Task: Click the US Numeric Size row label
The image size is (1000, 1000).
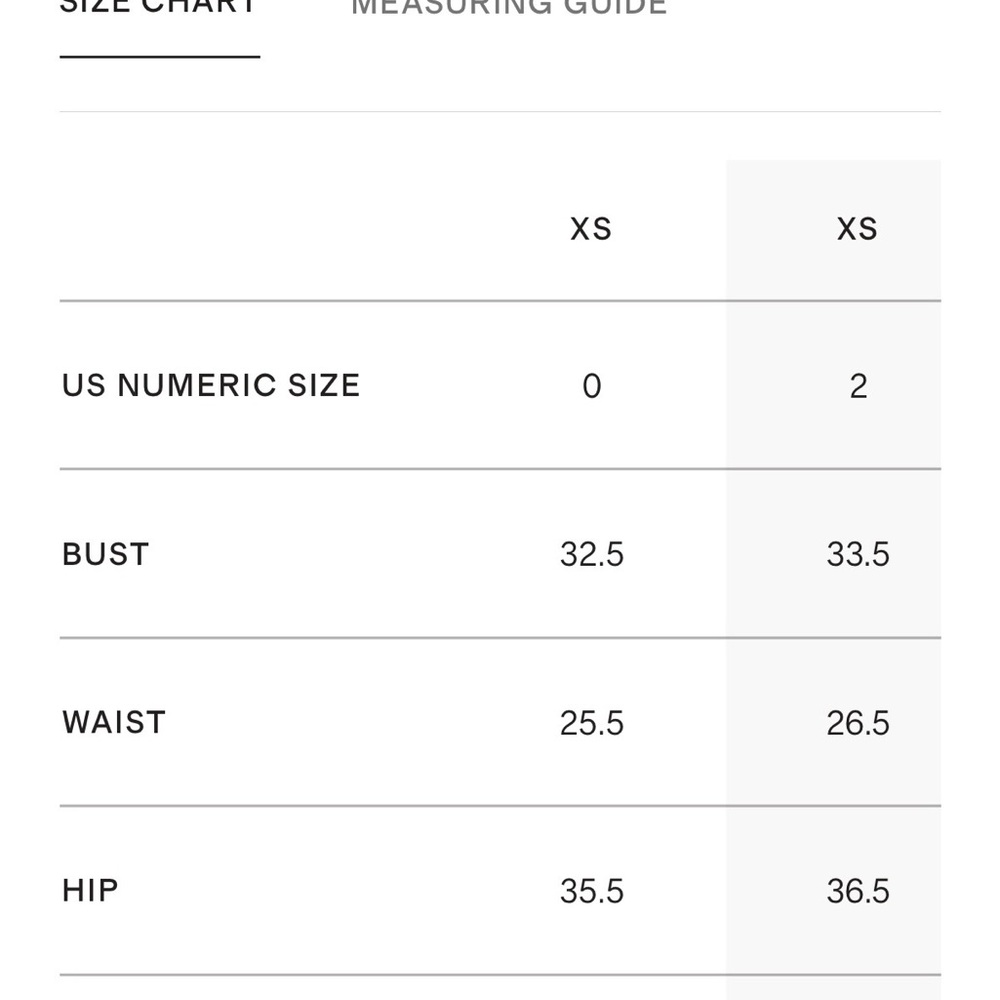Action: [211, 386]
